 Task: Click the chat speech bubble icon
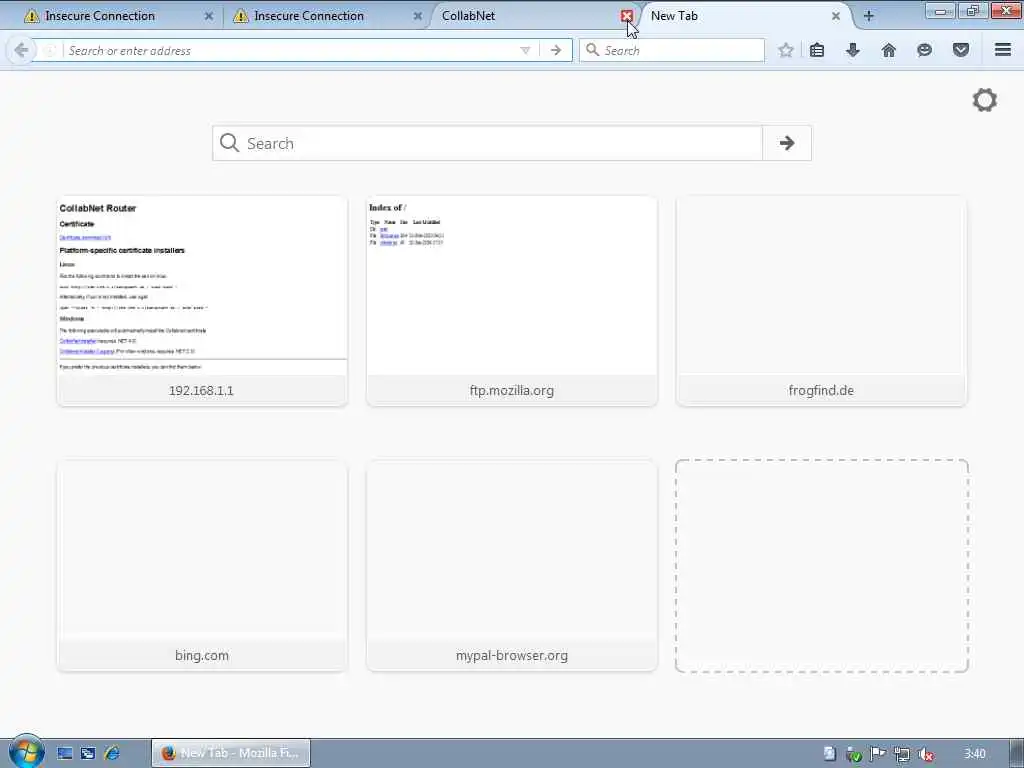click(x=924, y=50)
